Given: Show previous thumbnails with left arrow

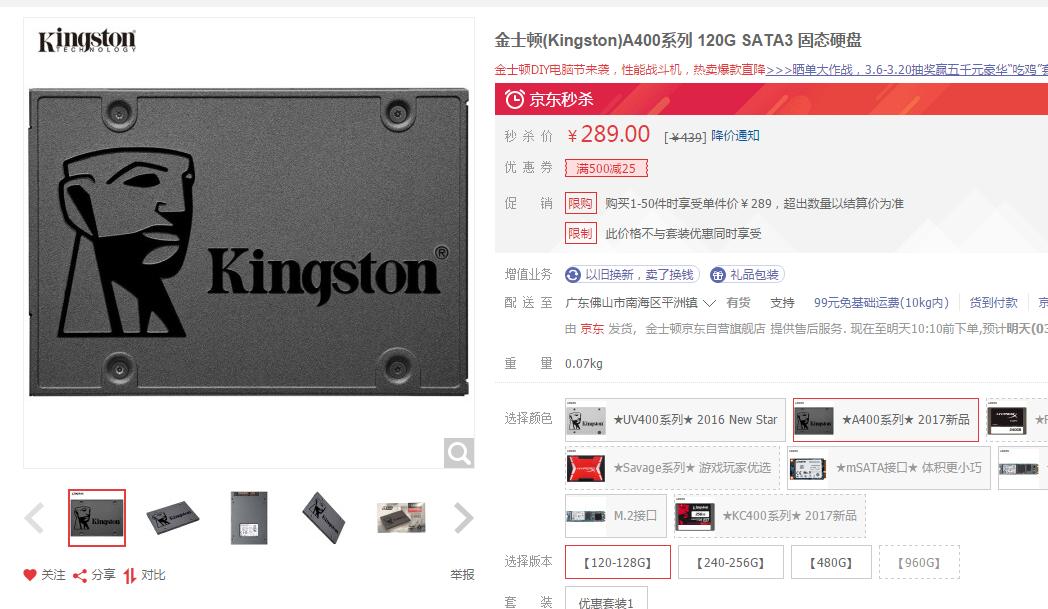Looking at the screenshot, I should [35, 518].
